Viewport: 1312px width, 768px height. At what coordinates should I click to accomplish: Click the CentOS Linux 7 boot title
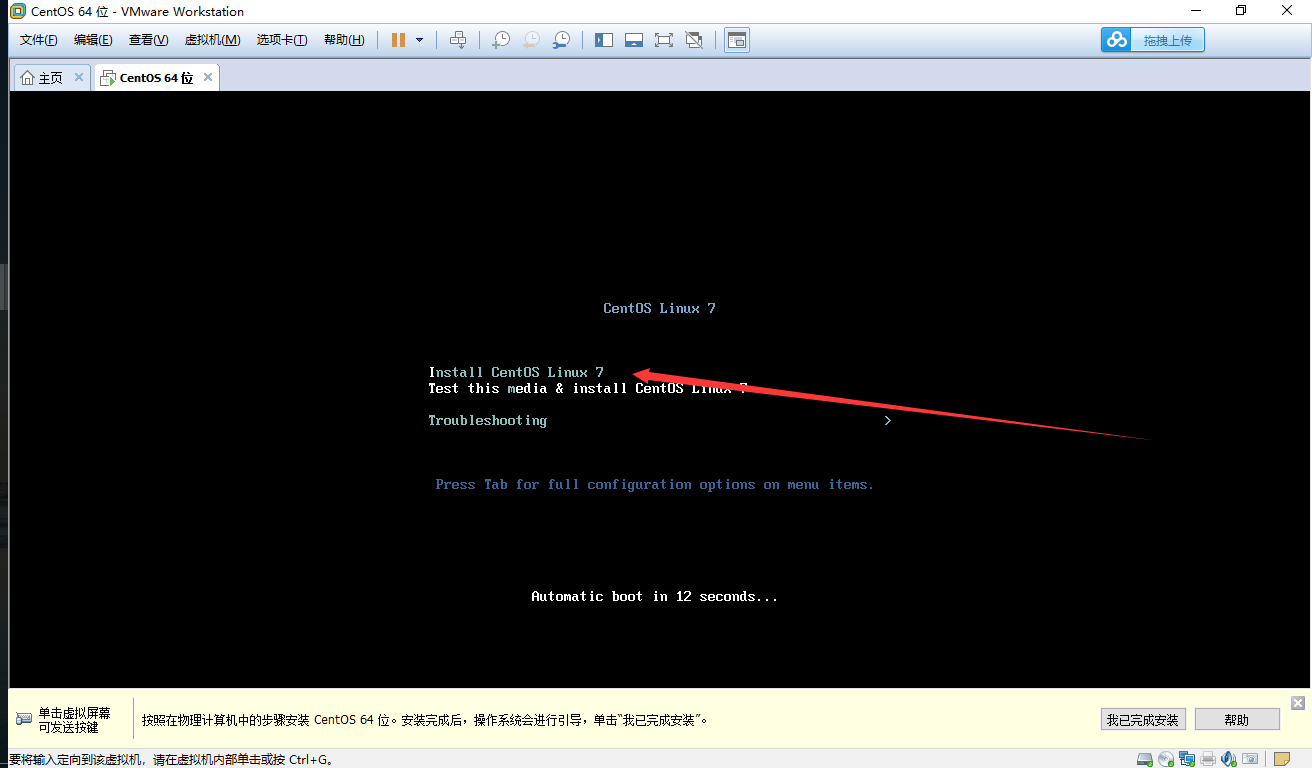[659, 308]
